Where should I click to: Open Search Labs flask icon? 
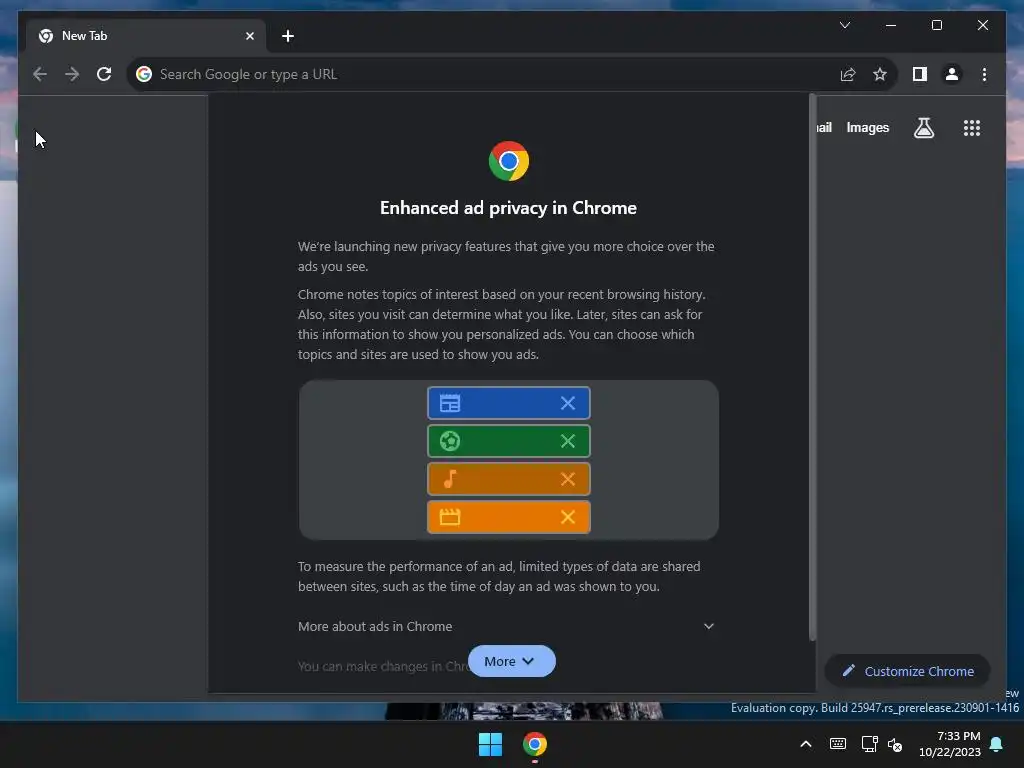923,128
